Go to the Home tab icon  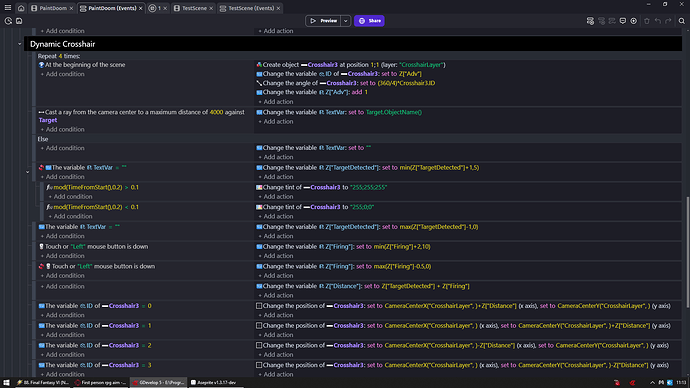pos(21,8)
